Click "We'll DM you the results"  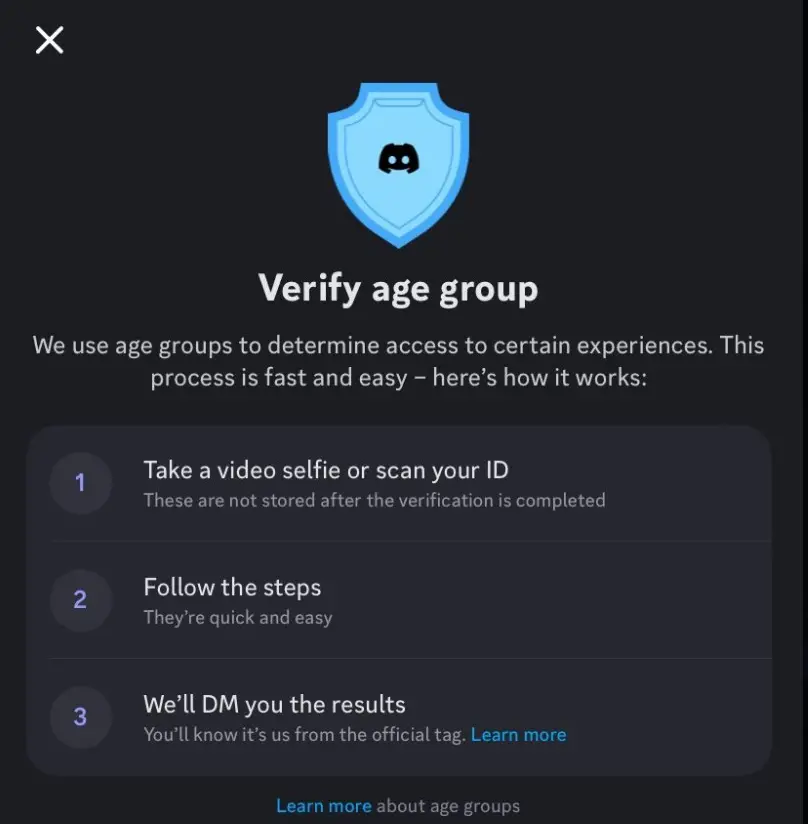(x=274, y=704)
